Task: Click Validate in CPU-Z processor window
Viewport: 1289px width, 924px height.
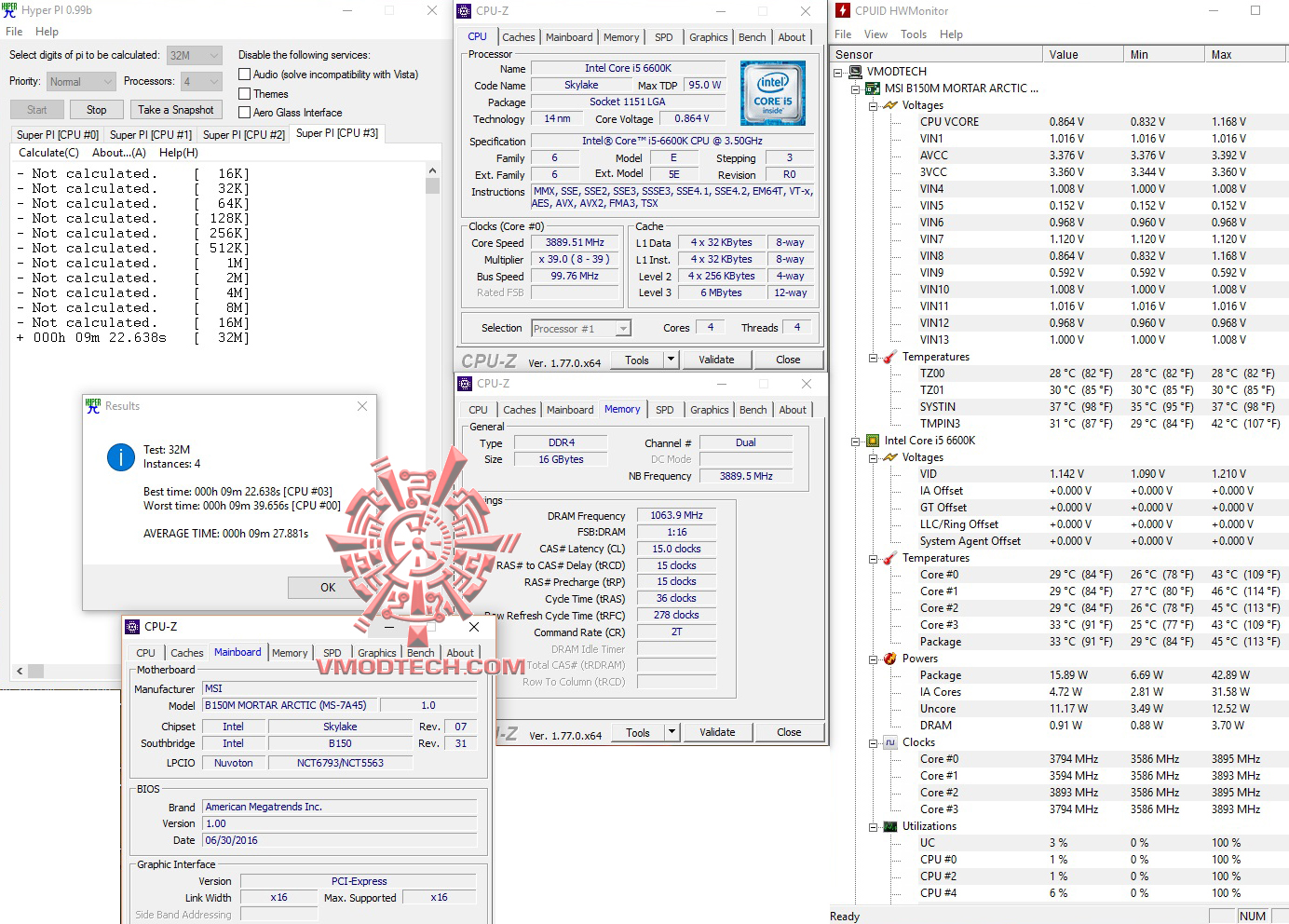Action: (x=716, y=360)
